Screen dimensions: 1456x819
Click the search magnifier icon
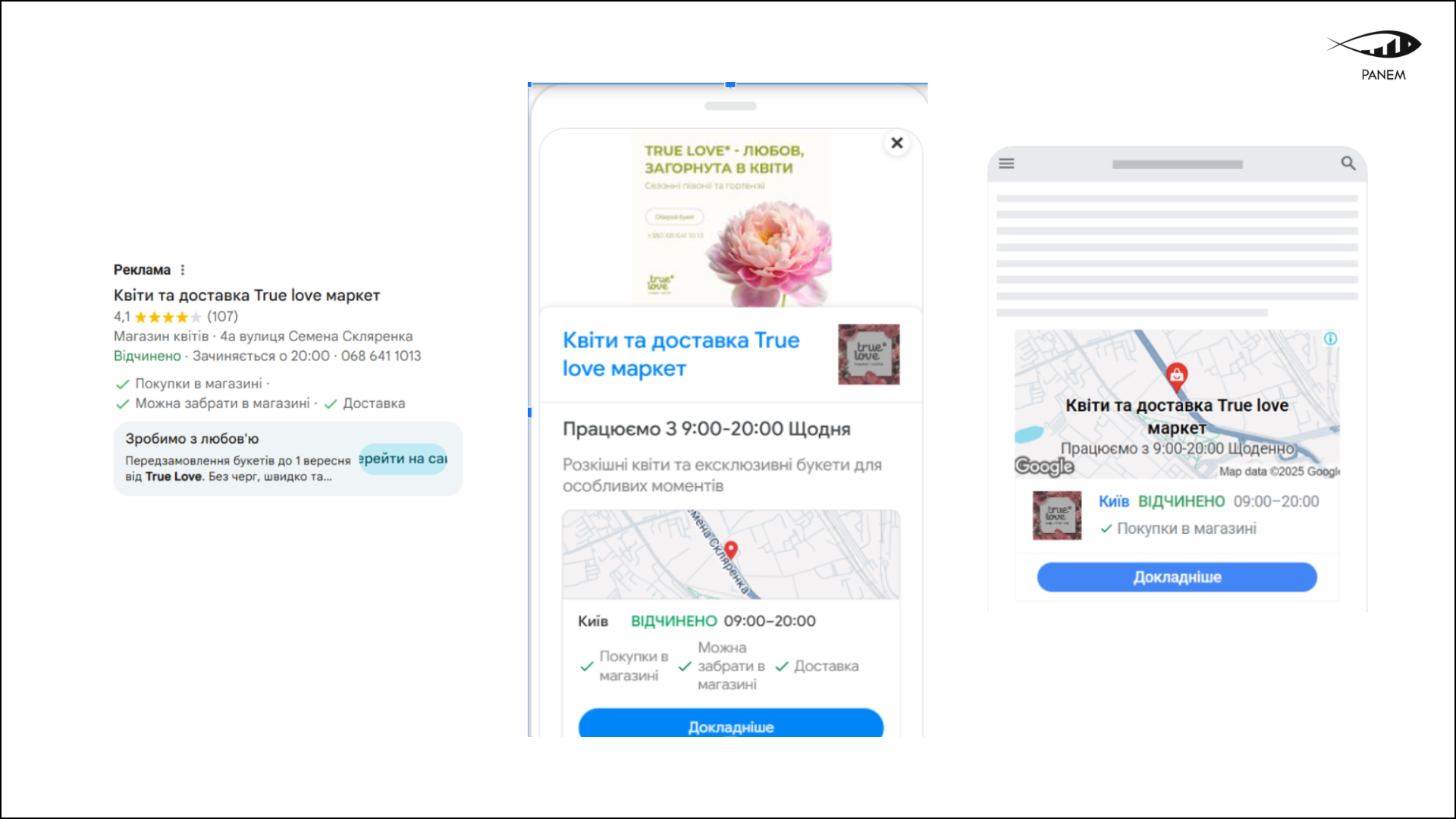(1348, 164)
